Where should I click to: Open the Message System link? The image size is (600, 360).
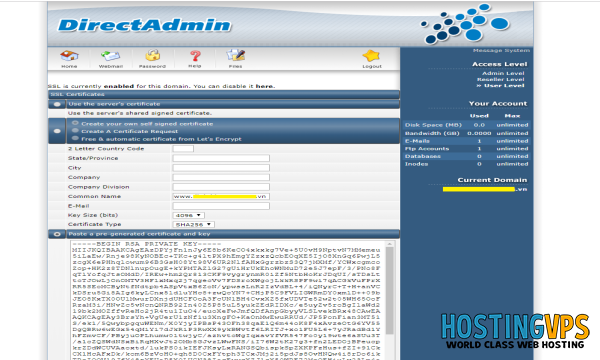click(501, 50)
